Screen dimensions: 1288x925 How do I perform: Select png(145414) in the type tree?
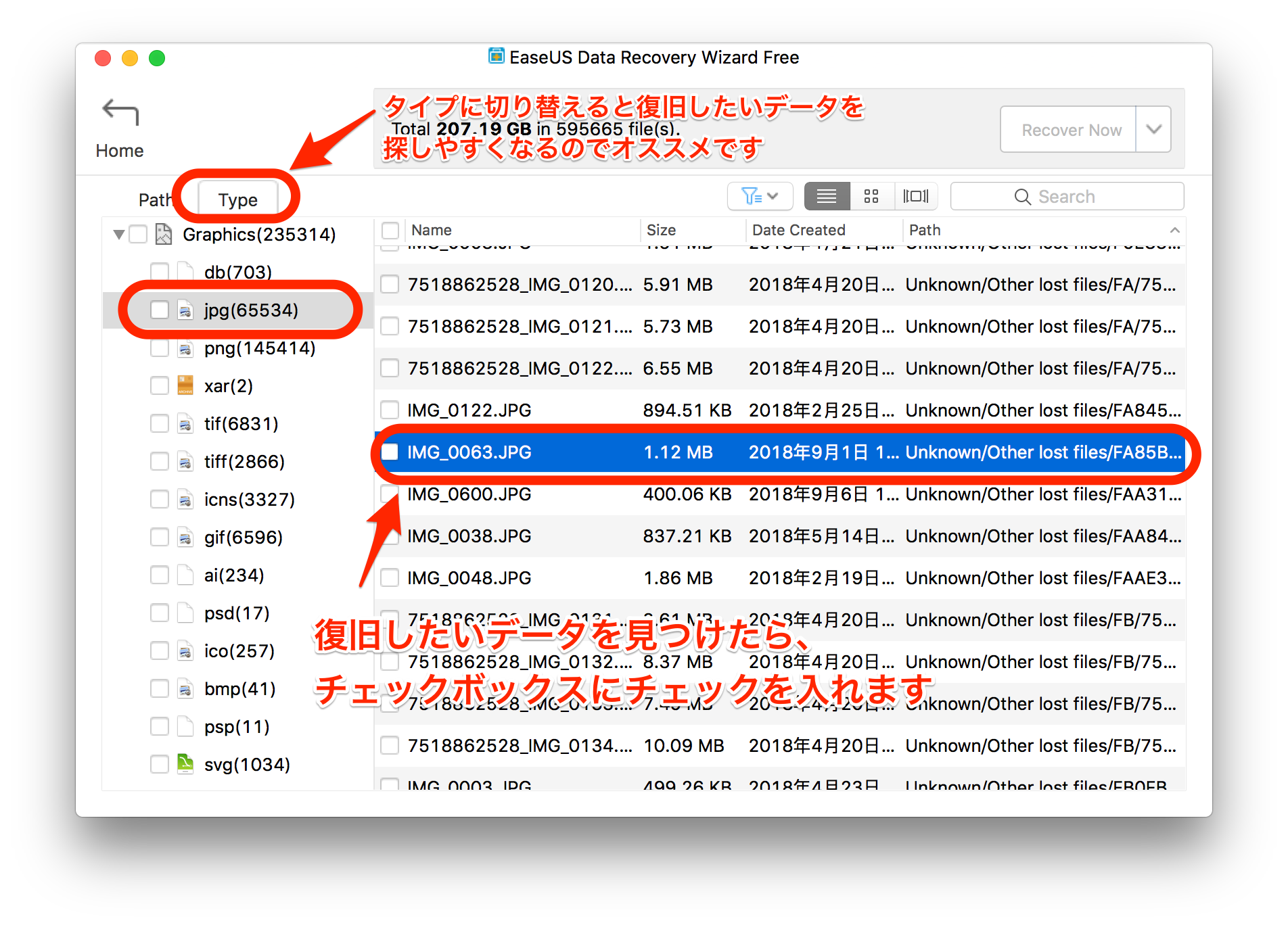(x=259, y=348)
